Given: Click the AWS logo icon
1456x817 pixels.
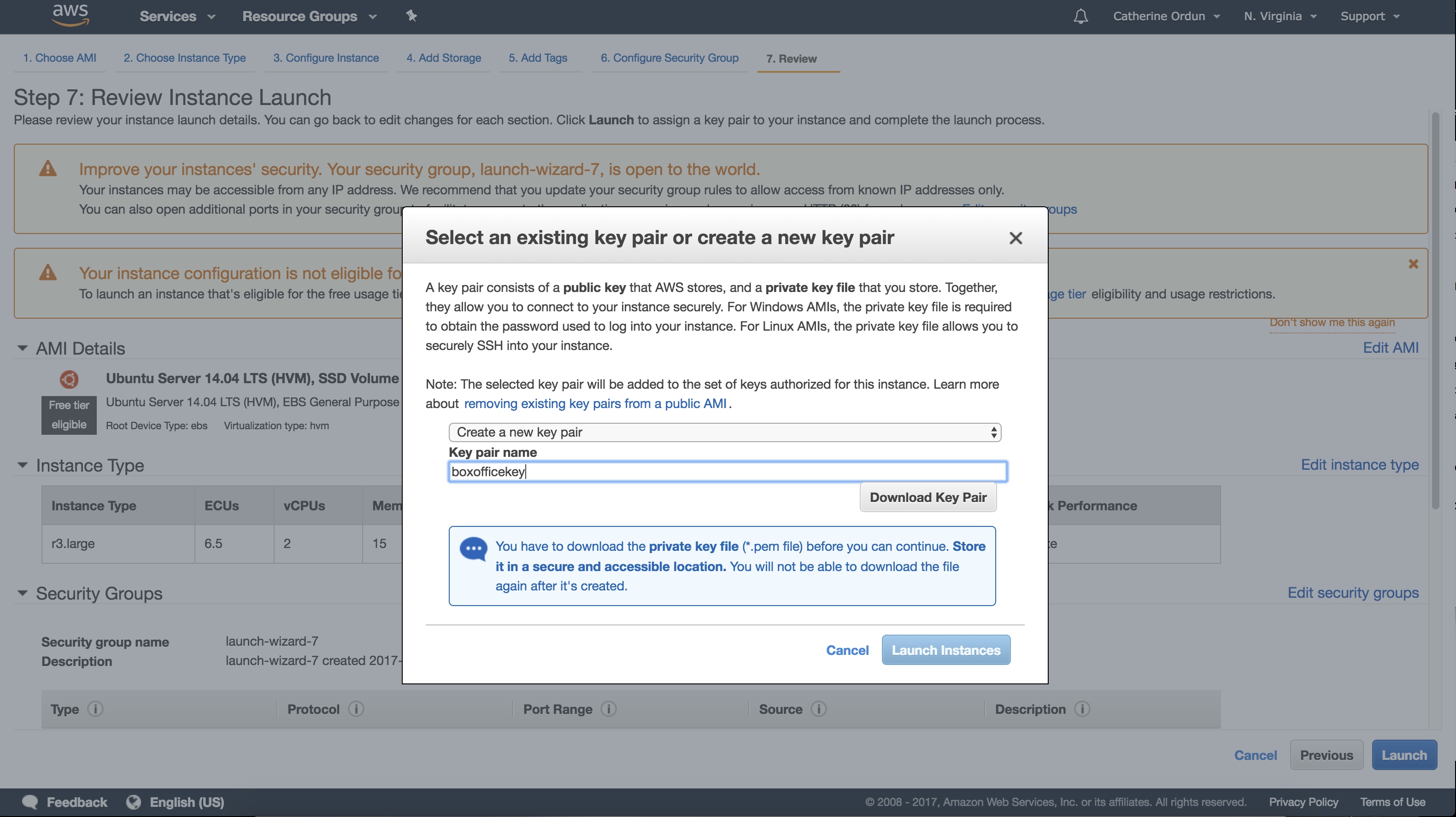Looking at the screenshot, I should [x=70, y=15].
